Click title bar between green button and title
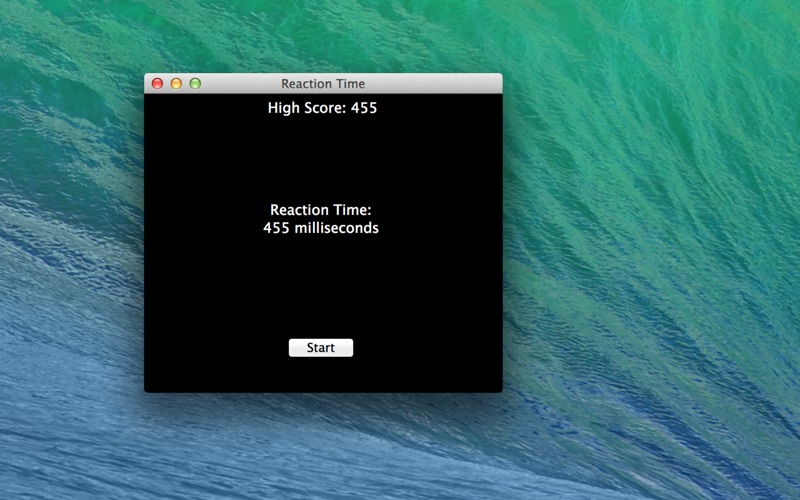800x500 pixels. tap(240, 84)
